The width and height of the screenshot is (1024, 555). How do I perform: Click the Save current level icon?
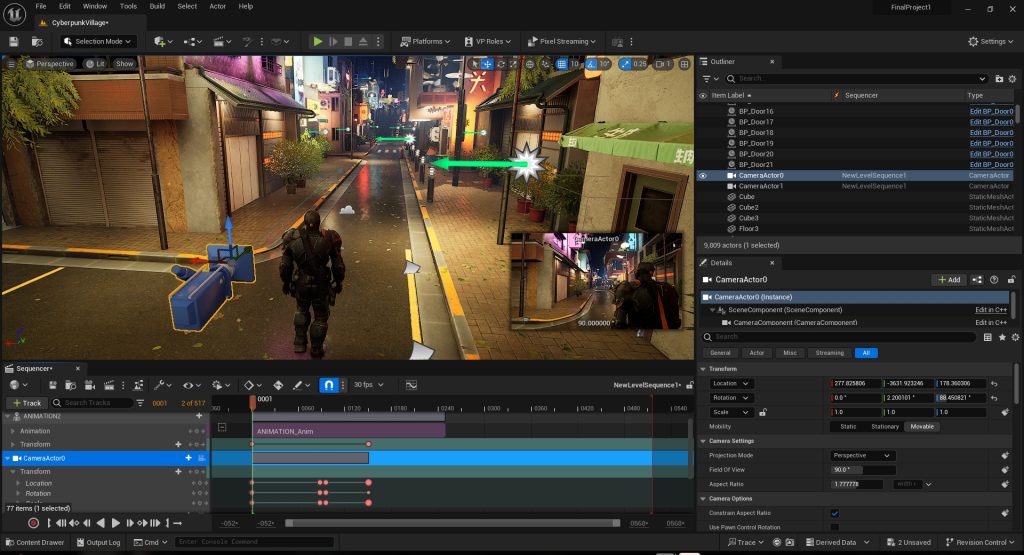tap(14, 42)
